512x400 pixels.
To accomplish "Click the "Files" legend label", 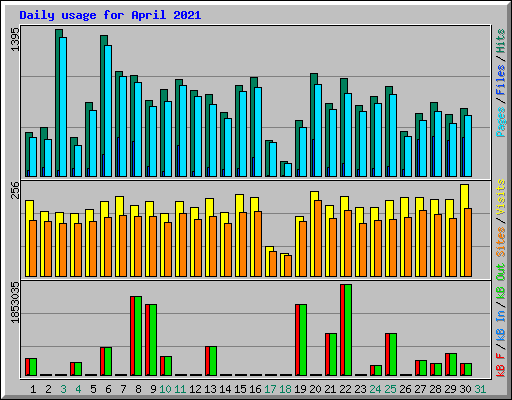I will coord(501,80).
